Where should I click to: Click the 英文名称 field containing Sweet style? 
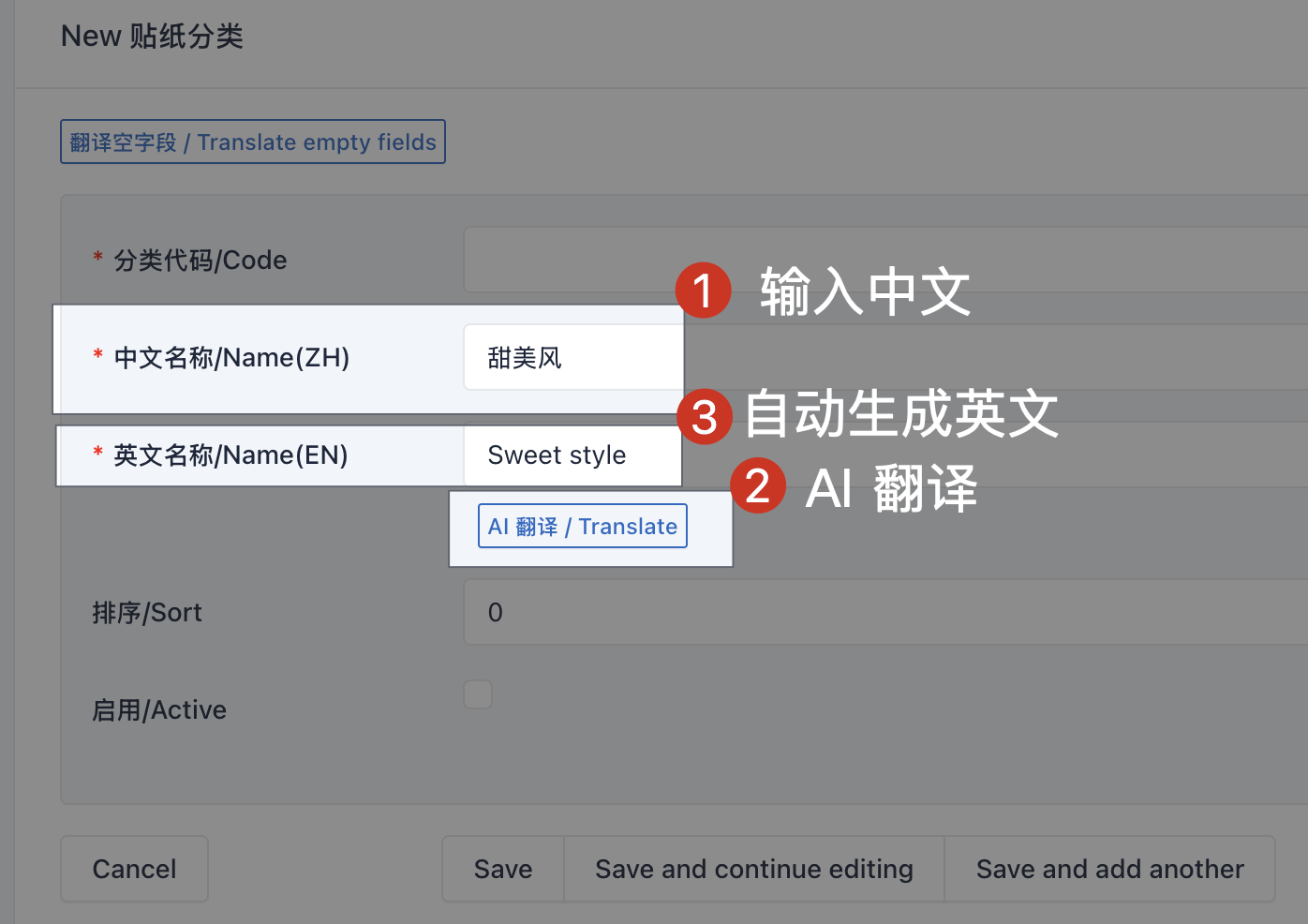(x=573, y=455)
